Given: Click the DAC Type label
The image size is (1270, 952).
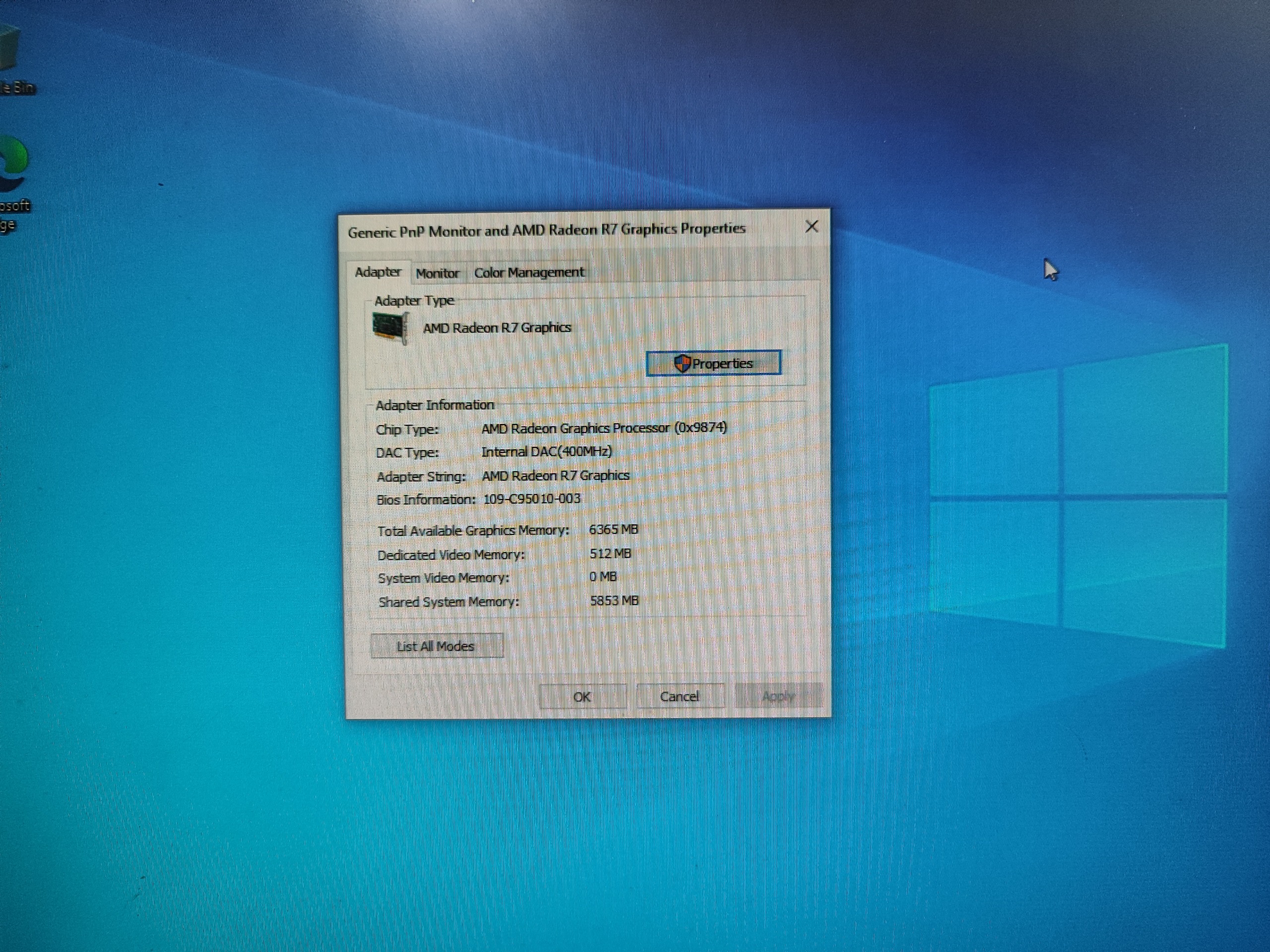Looking at the screenshot, I should pos(407,453).
